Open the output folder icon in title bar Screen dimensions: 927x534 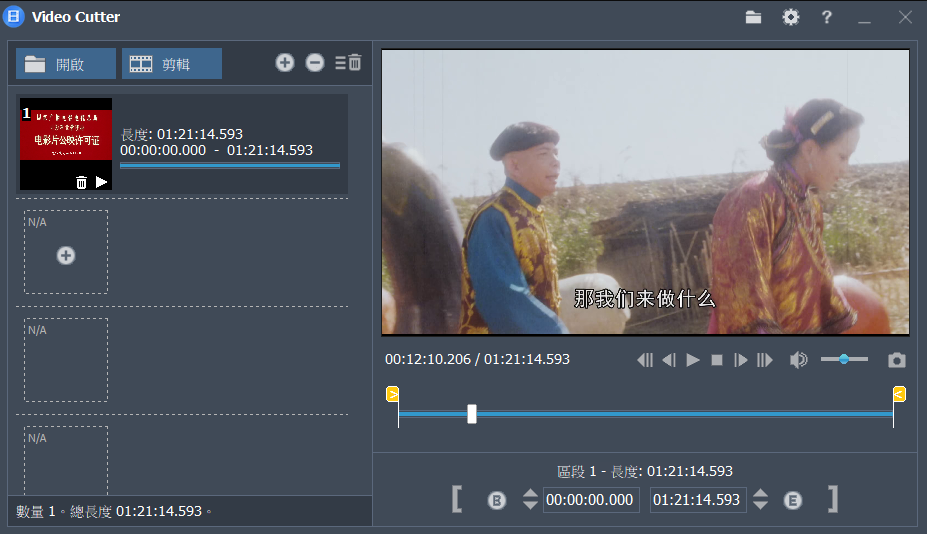coord(753,17)
